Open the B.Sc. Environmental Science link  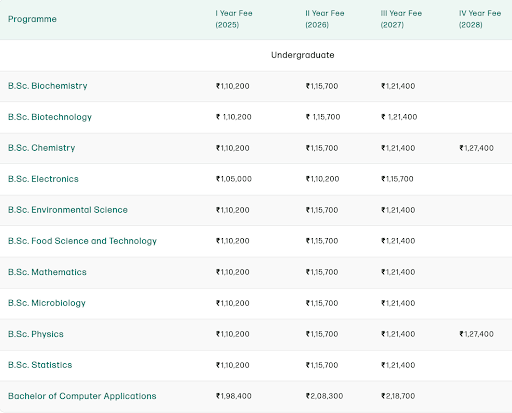[x=68, y=210]
